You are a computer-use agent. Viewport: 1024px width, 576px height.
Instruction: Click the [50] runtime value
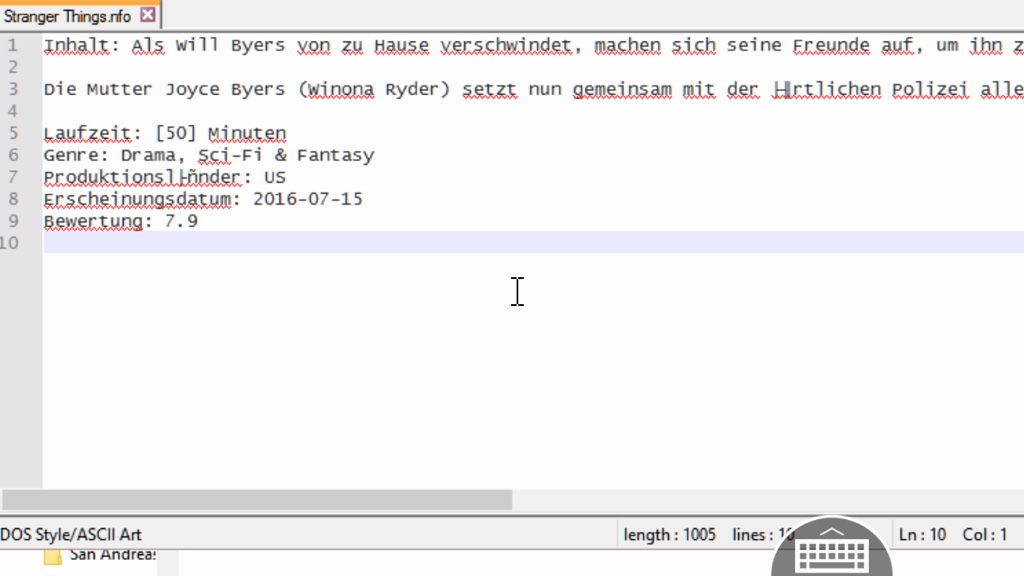(x=176, y=133)
